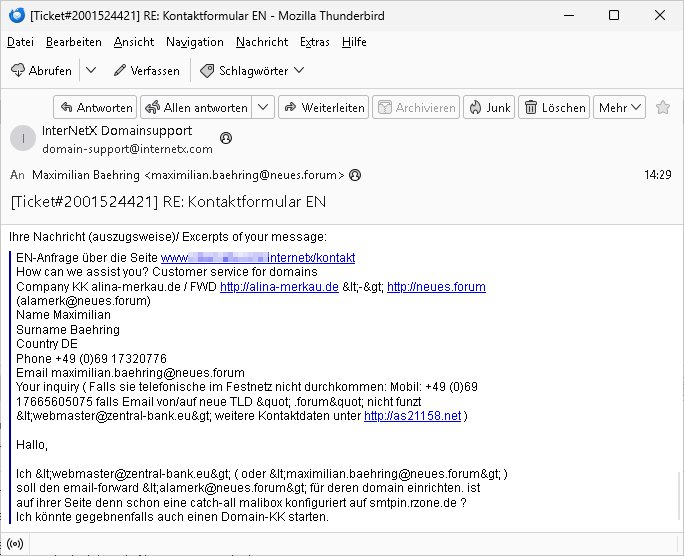
Task: Expand the Schlagwörter tags dropdown
Action: pyautogui.click(x=252, y=71)
